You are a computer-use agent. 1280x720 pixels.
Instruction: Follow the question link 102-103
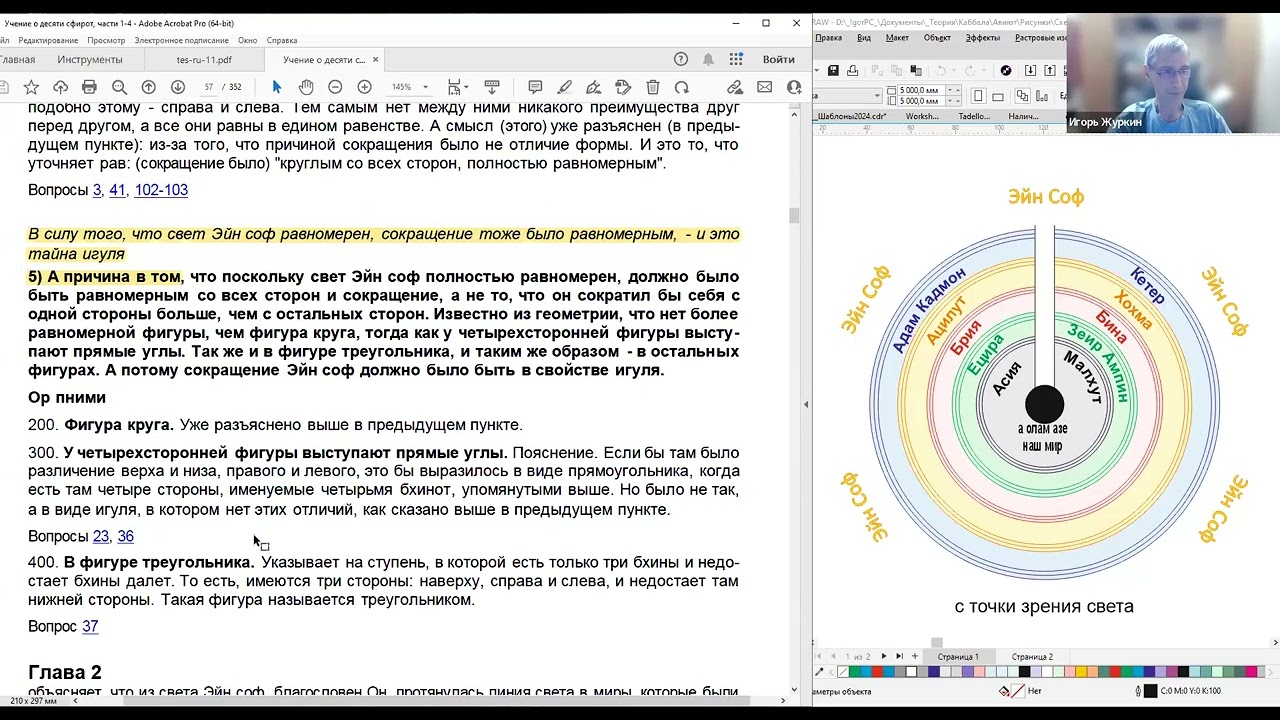161,190
